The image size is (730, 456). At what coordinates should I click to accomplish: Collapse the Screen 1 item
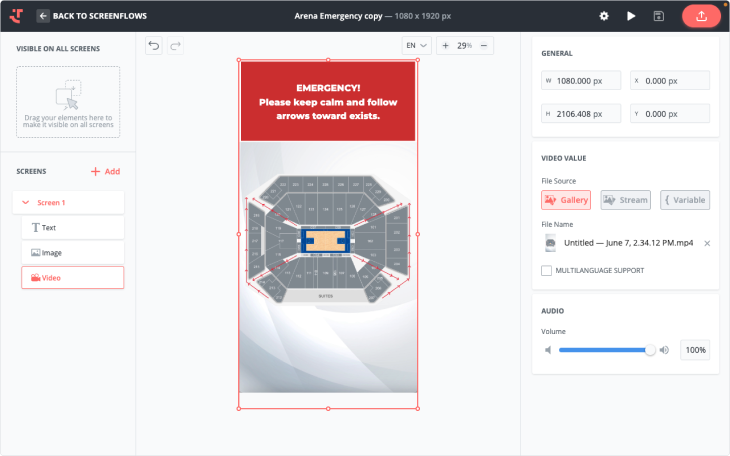pyautogui.click(x=26, y=203)
